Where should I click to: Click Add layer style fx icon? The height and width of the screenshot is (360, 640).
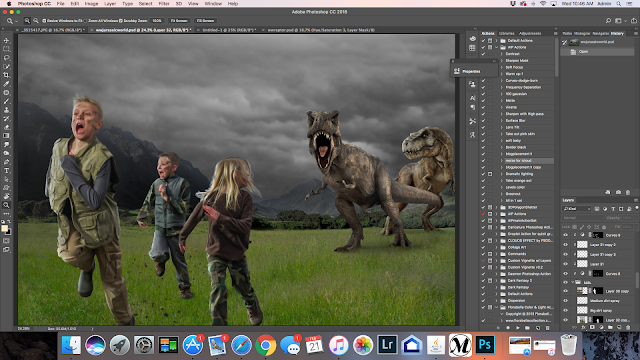(x=583, y=327)
